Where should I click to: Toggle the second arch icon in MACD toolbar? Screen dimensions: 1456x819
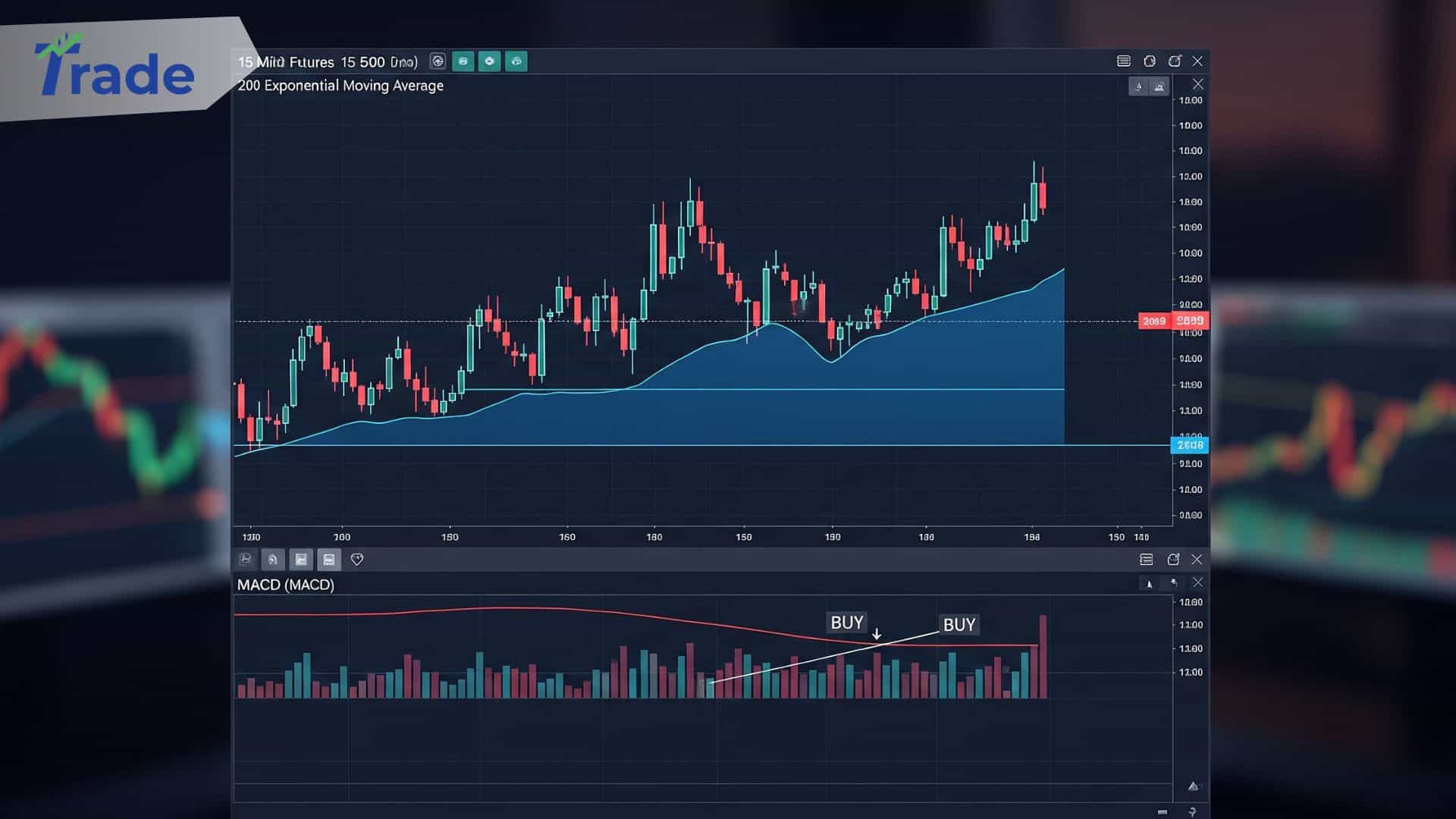point(273,560)
